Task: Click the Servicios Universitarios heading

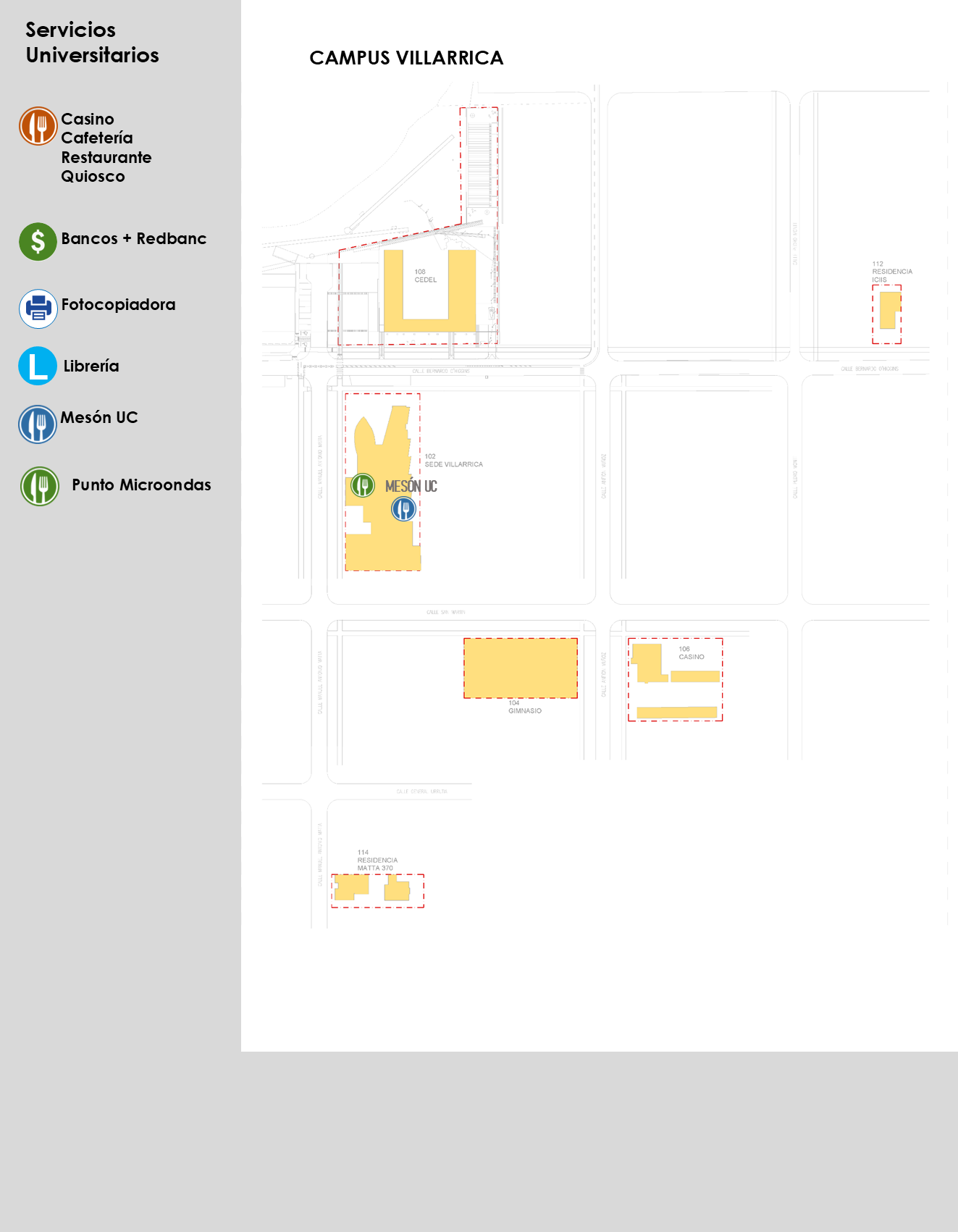Action: (92, 42)
